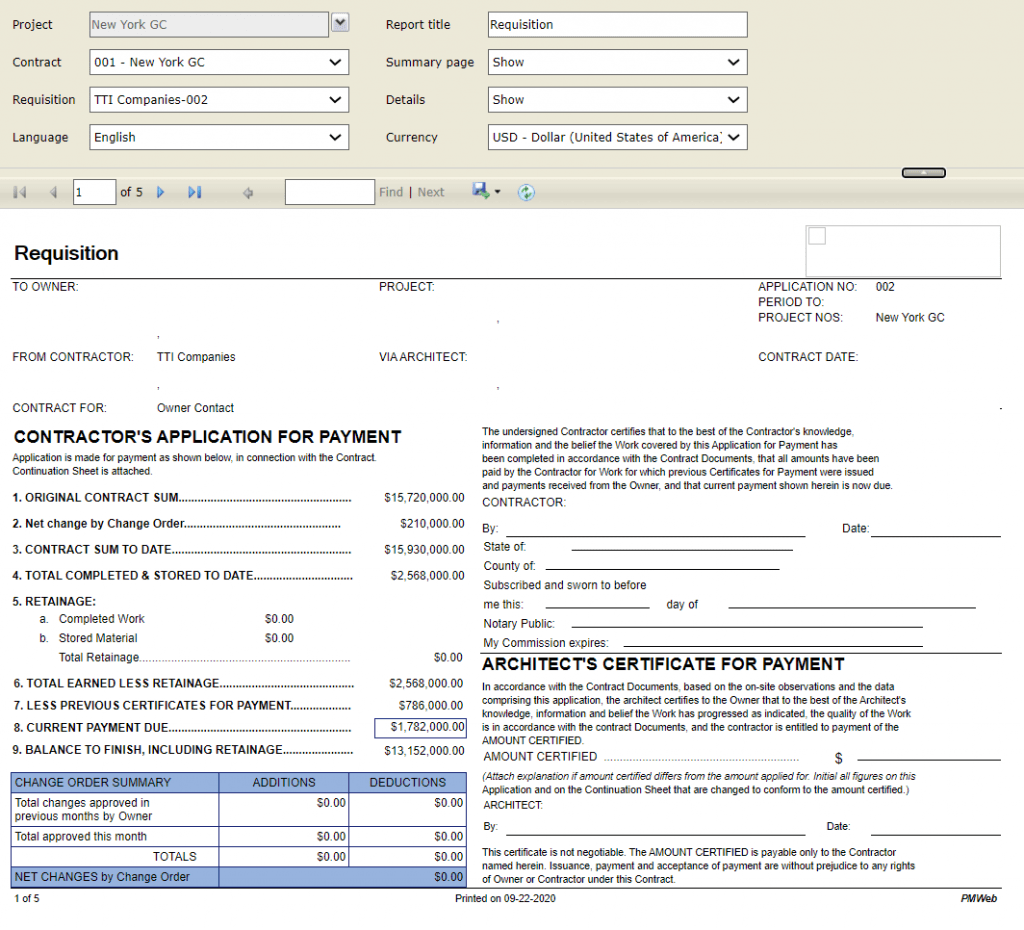1024x930 pixels.
Task: Click the Total approved this month row
Action: 238,837
